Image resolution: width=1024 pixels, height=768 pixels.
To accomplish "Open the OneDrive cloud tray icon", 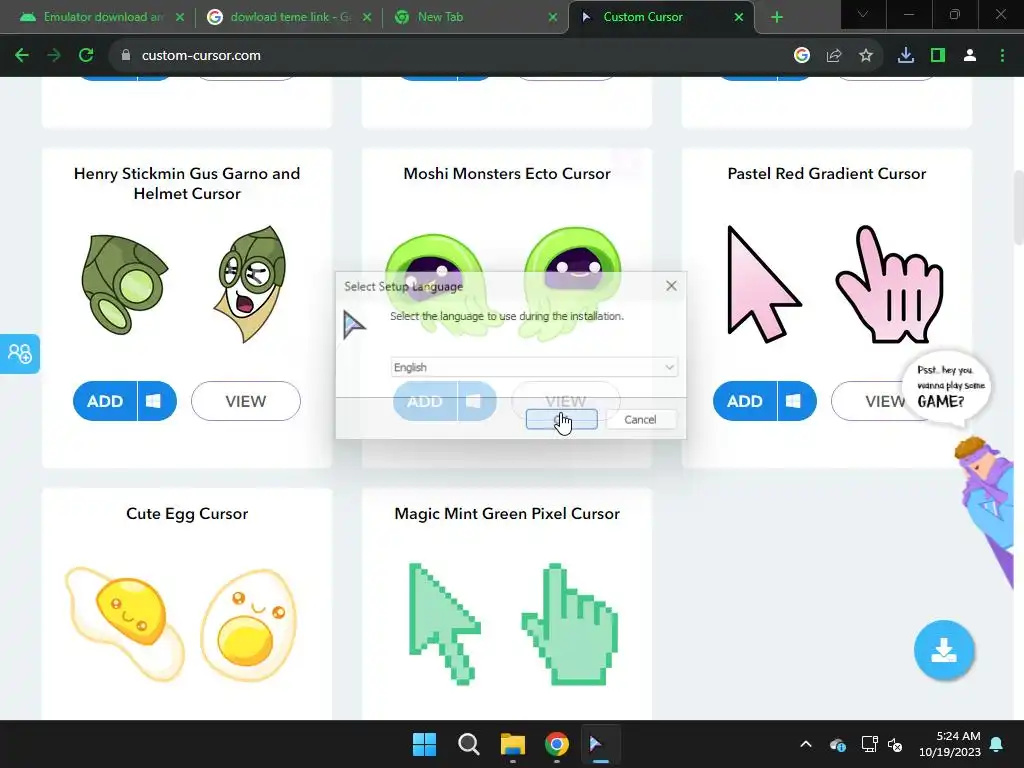I will coord(838,744).
